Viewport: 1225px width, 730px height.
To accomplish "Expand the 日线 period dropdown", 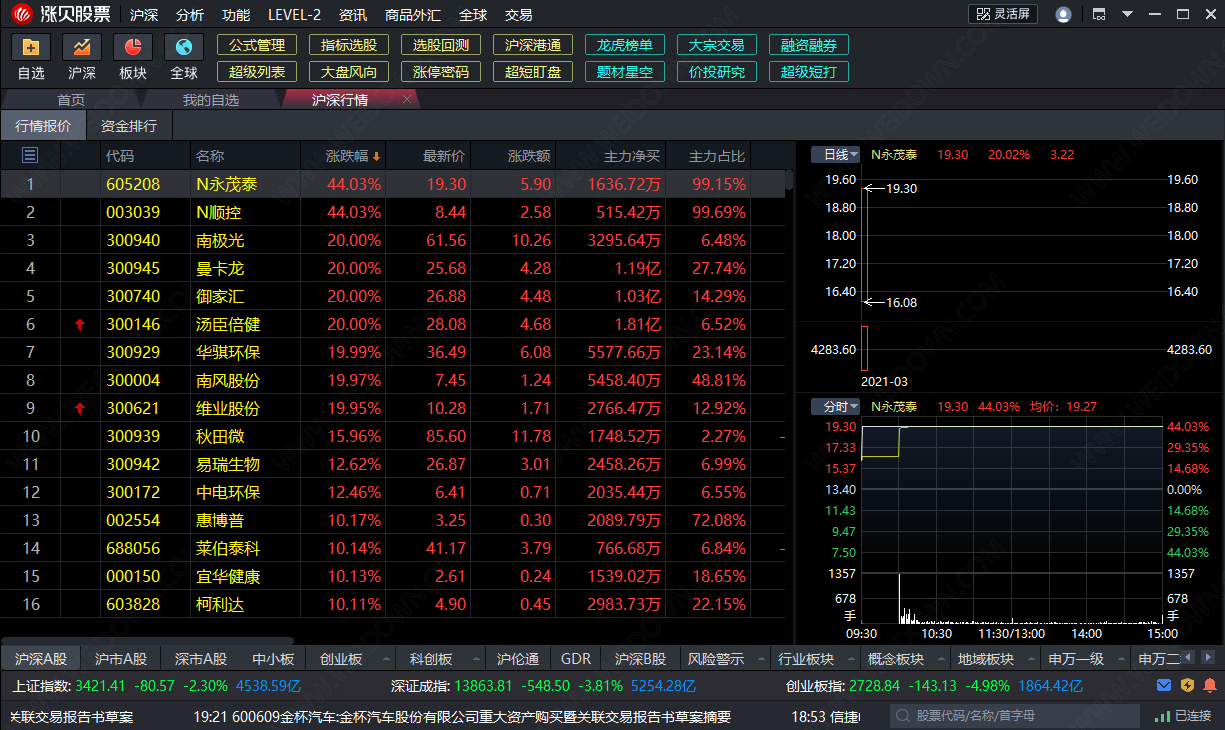I will 835,155.
